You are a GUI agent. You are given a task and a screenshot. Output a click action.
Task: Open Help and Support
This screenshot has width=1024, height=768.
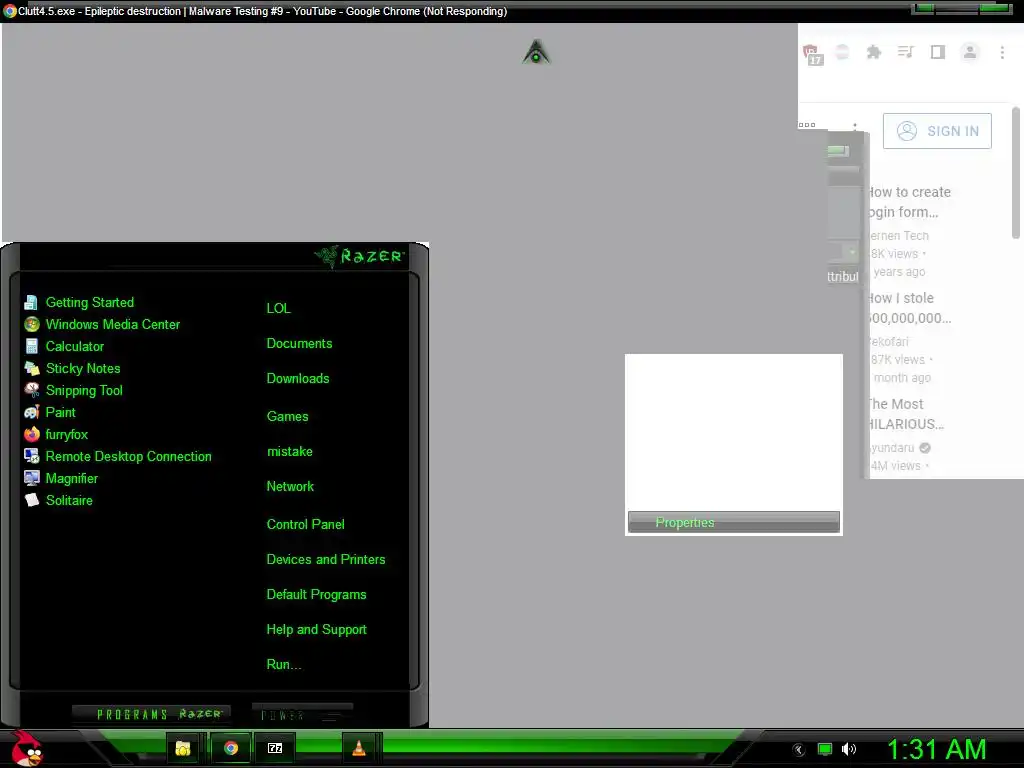point(316,630)
